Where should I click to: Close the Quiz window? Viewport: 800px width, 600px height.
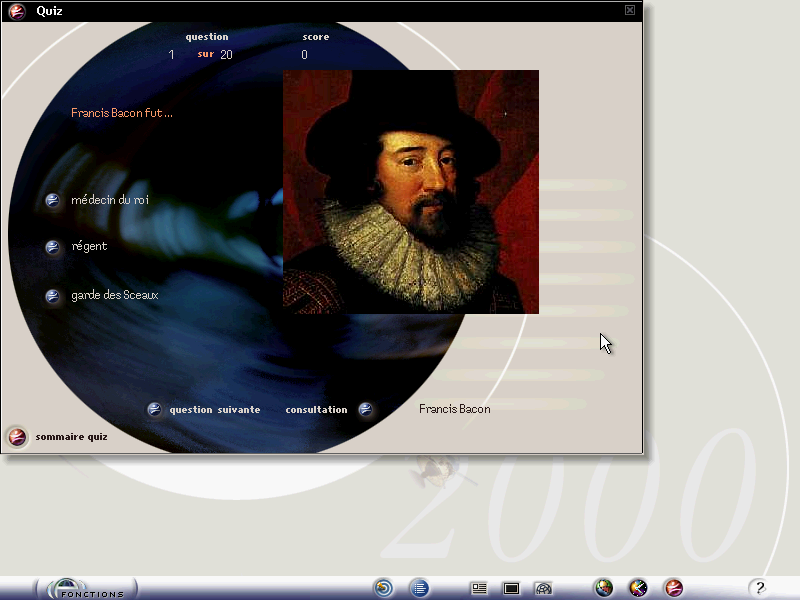coord(630,10)
